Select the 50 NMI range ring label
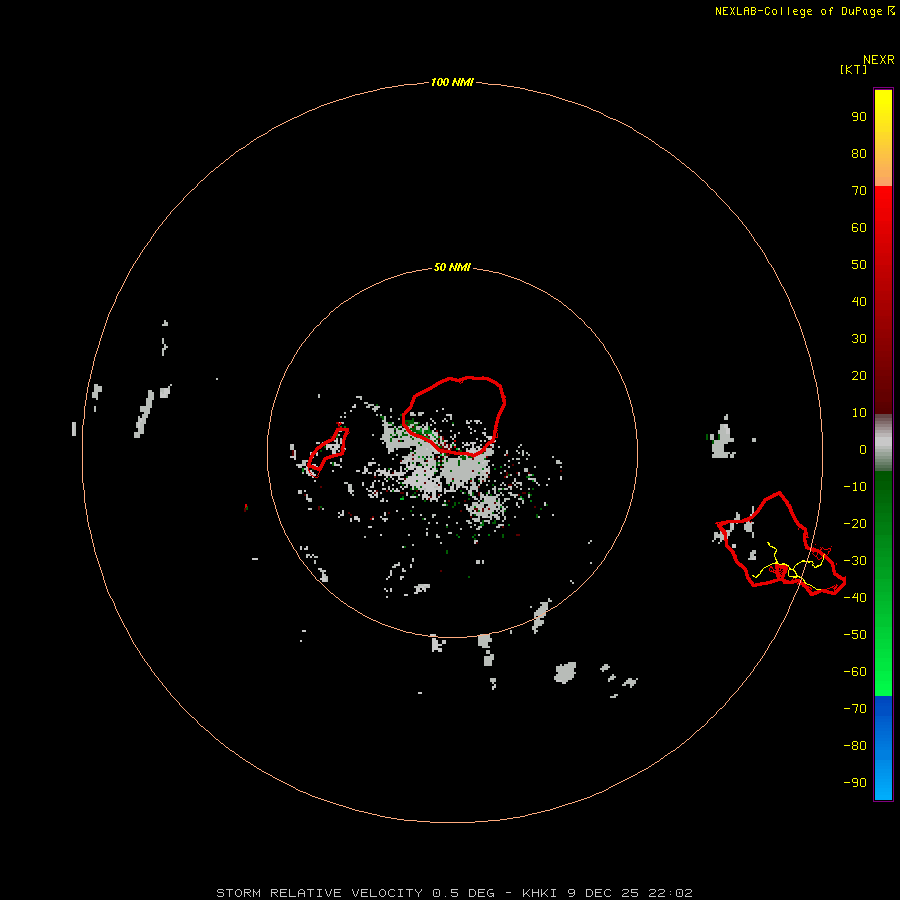This screenshot has width=900, height=900. (x=452, y=267)
